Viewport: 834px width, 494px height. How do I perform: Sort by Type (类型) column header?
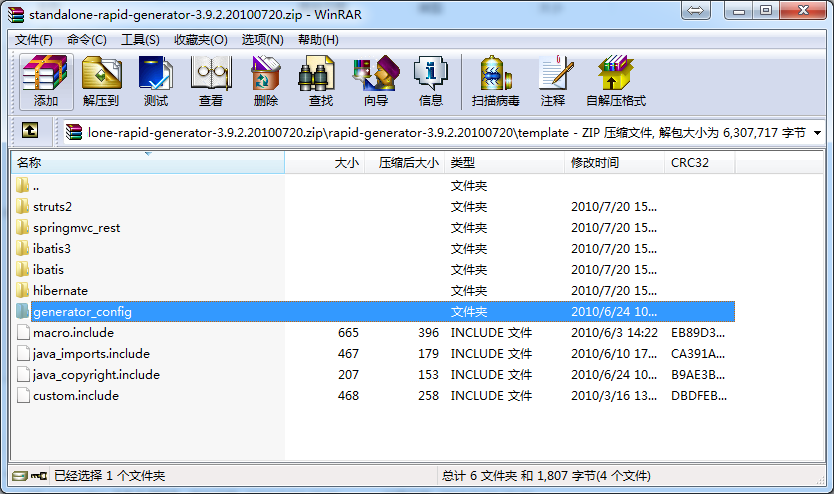[504, 163]
